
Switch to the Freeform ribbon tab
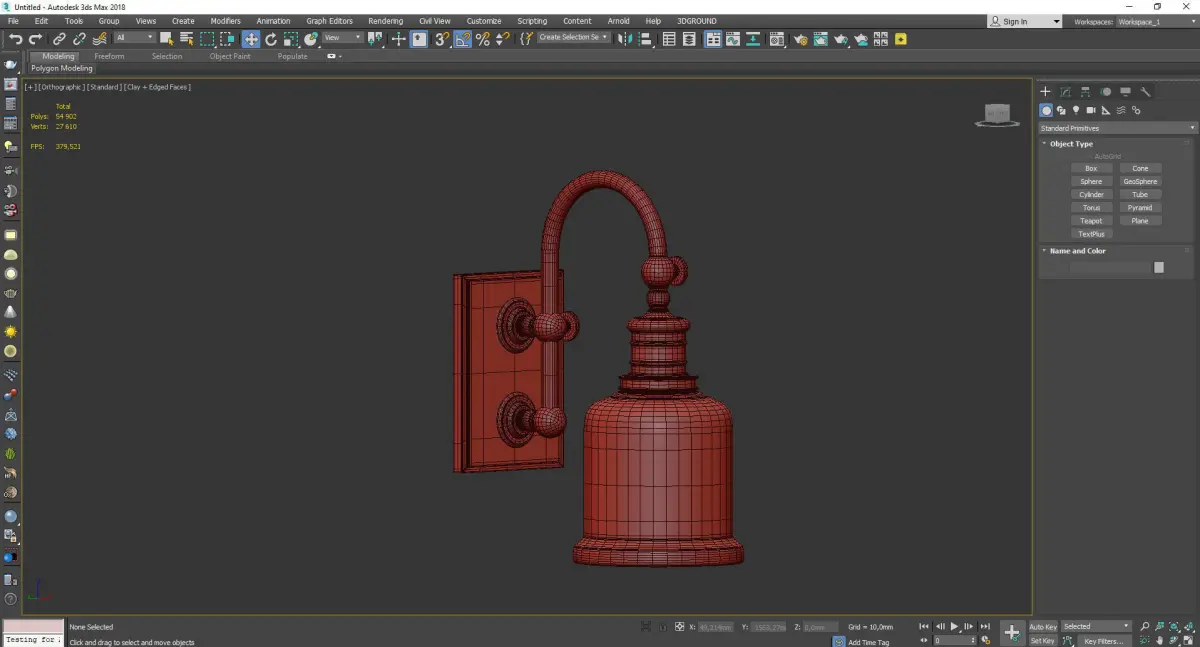coord(109,56)
